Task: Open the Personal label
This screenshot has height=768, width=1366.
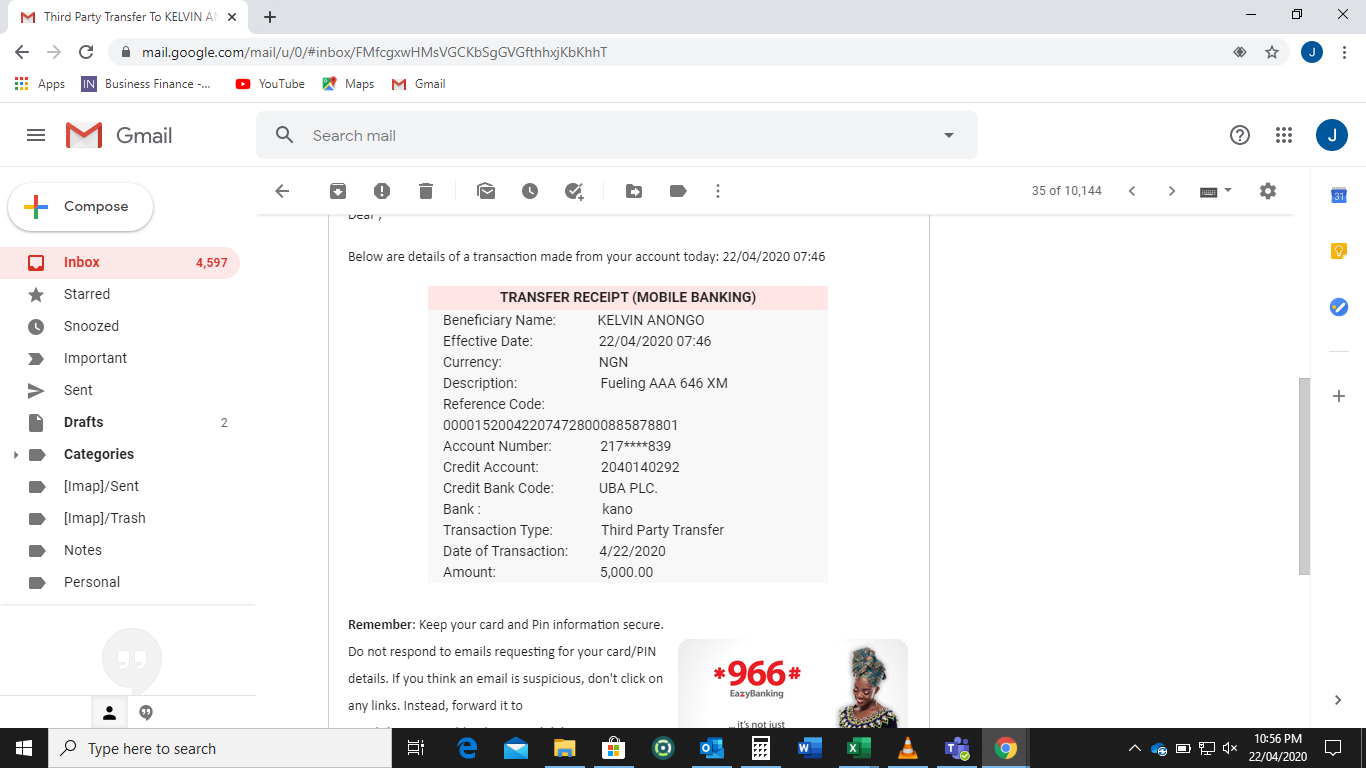Action: 120,582
